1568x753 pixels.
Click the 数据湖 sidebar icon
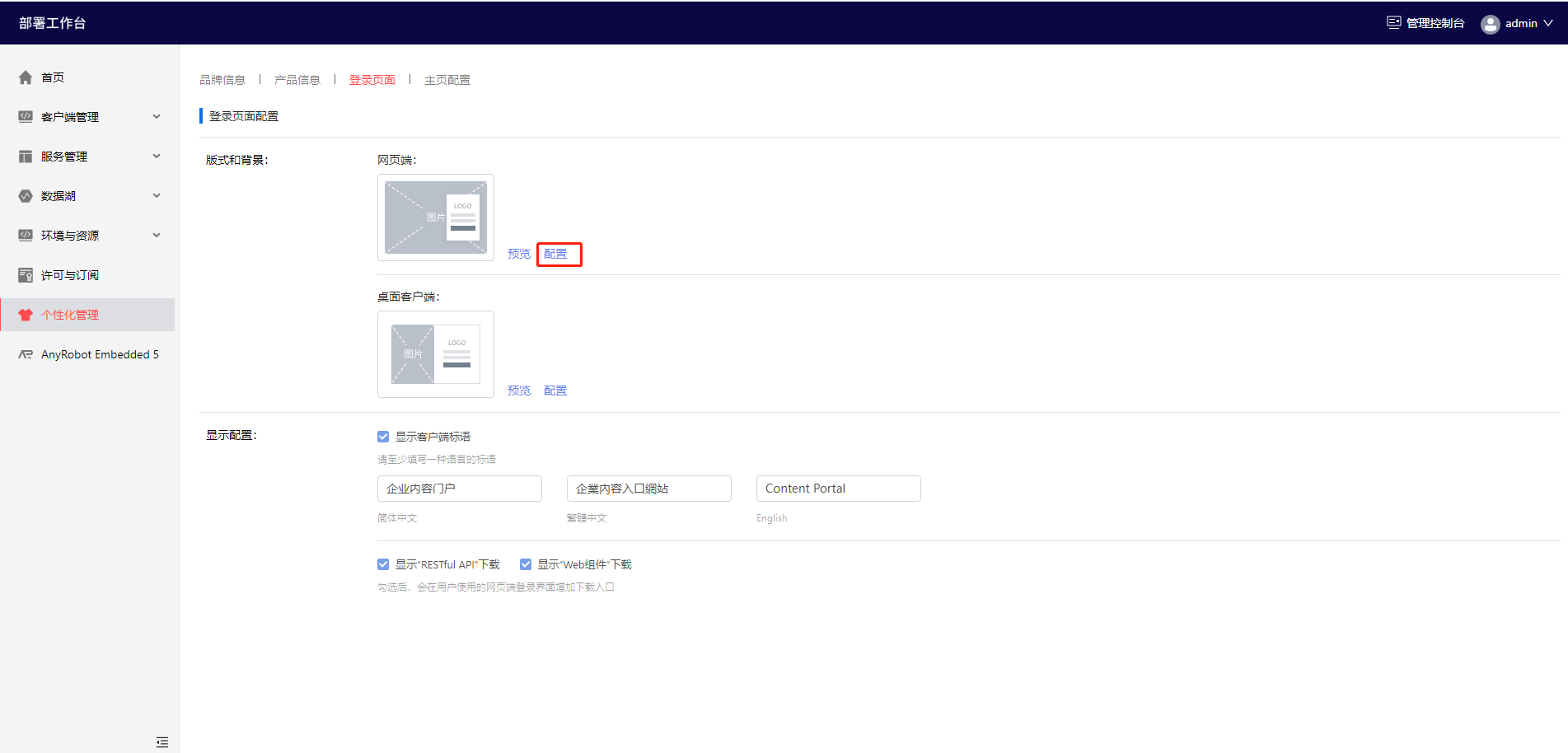click(x=26, y=196)
